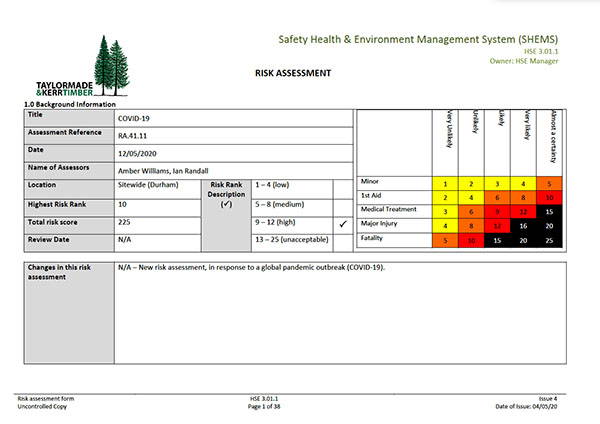Click the footer text 'Uncontrolled Copy'
The image size is (600, 424).
[x=42, y=406]
